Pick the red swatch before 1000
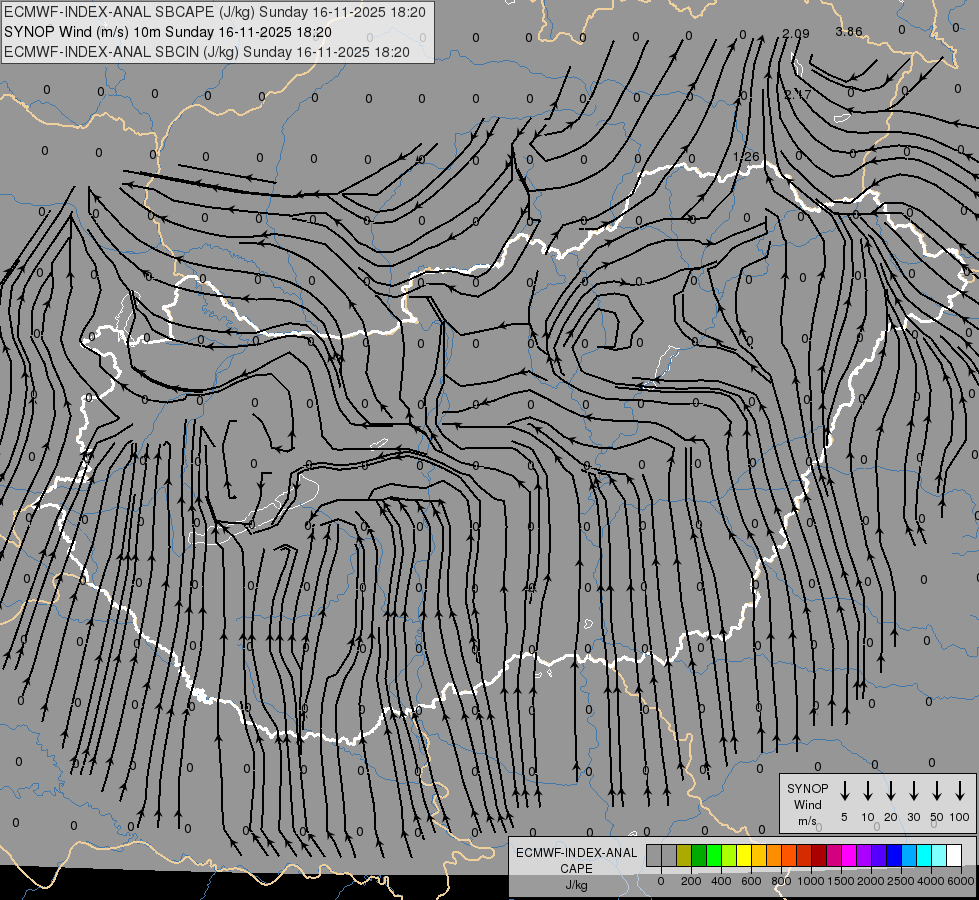This screenshot has height=900, width=979. click(x=804, y=855)
